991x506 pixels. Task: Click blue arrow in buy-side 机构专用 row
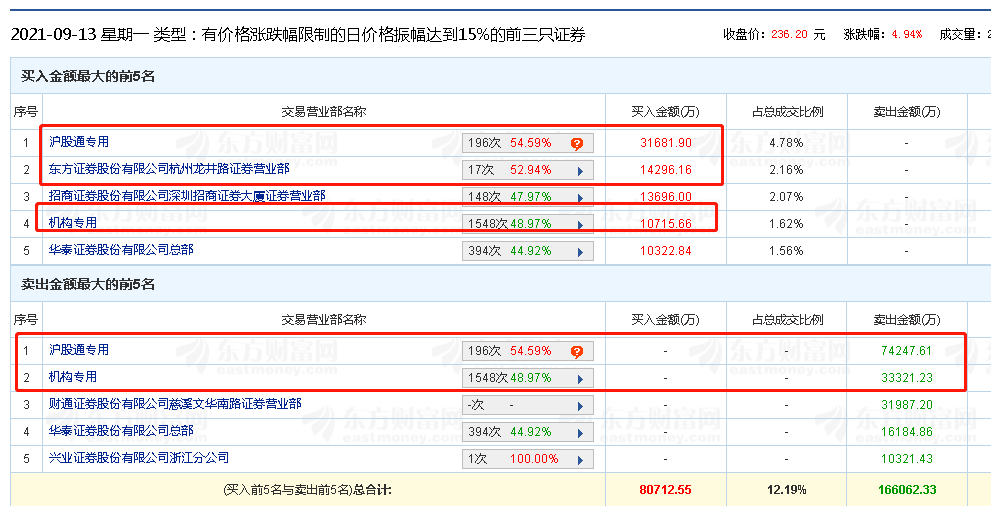click(x=580, y=224)
